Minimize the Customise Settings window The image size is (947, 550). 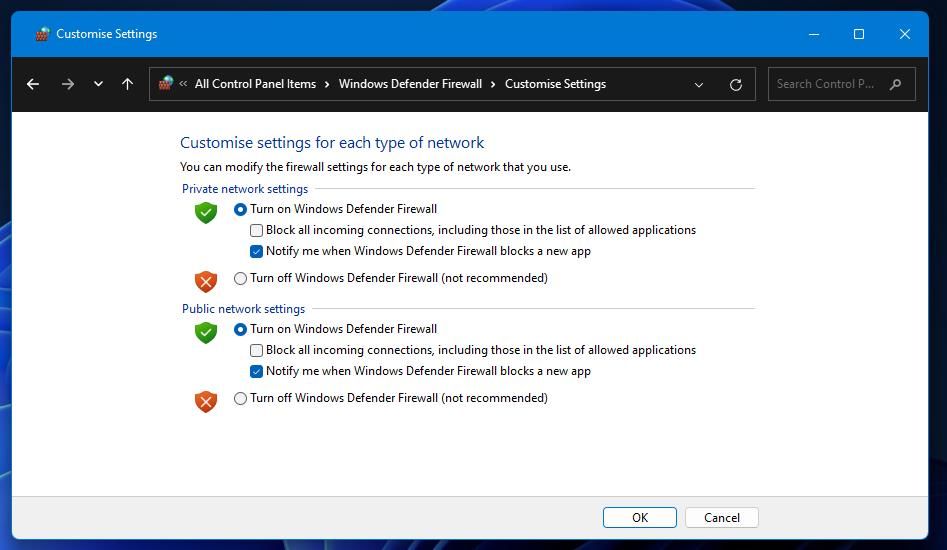point(814,34)
